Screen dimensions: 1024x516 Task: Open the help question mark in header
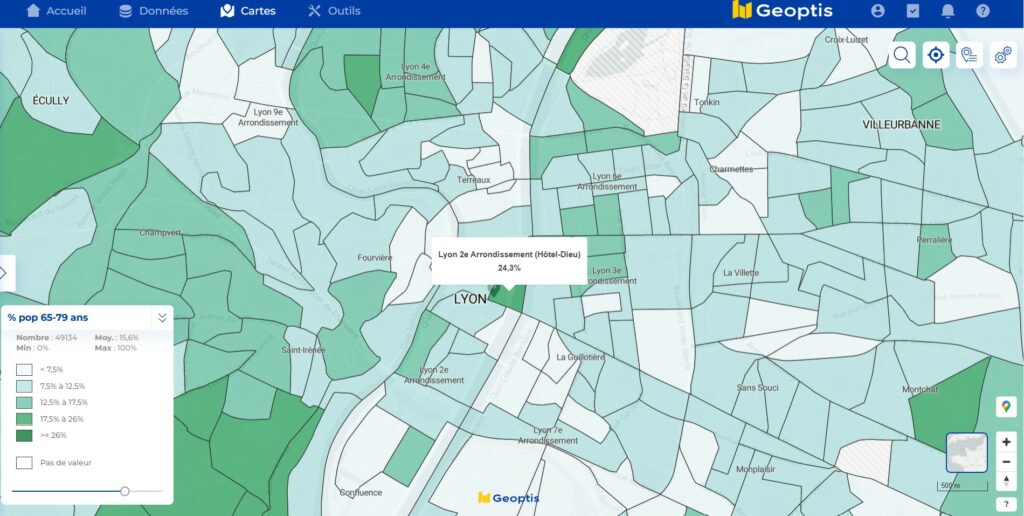click(x=983, y=11)
